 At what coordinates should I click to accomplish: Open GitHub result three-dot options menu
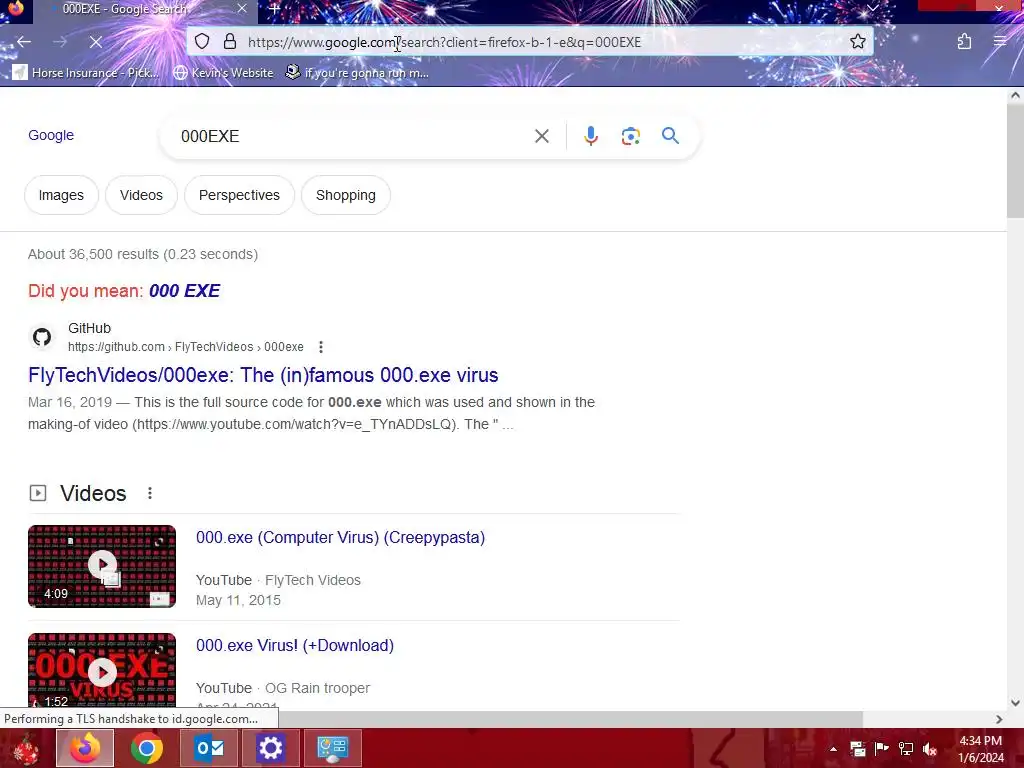(x=321, y=347)
